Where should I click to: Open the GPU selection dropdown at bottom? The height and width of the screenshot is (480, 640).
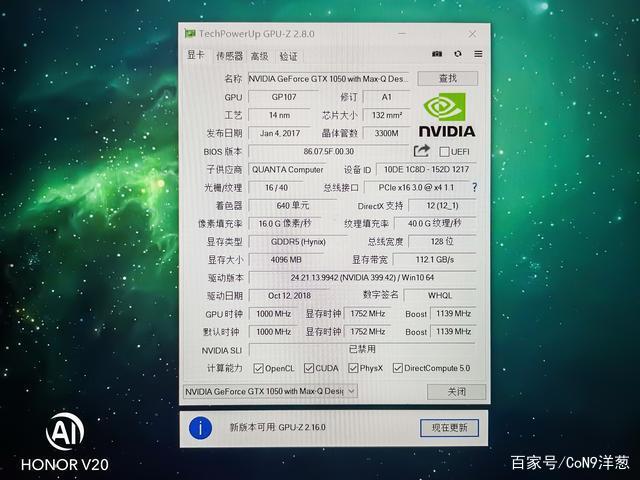pos(271,391)
